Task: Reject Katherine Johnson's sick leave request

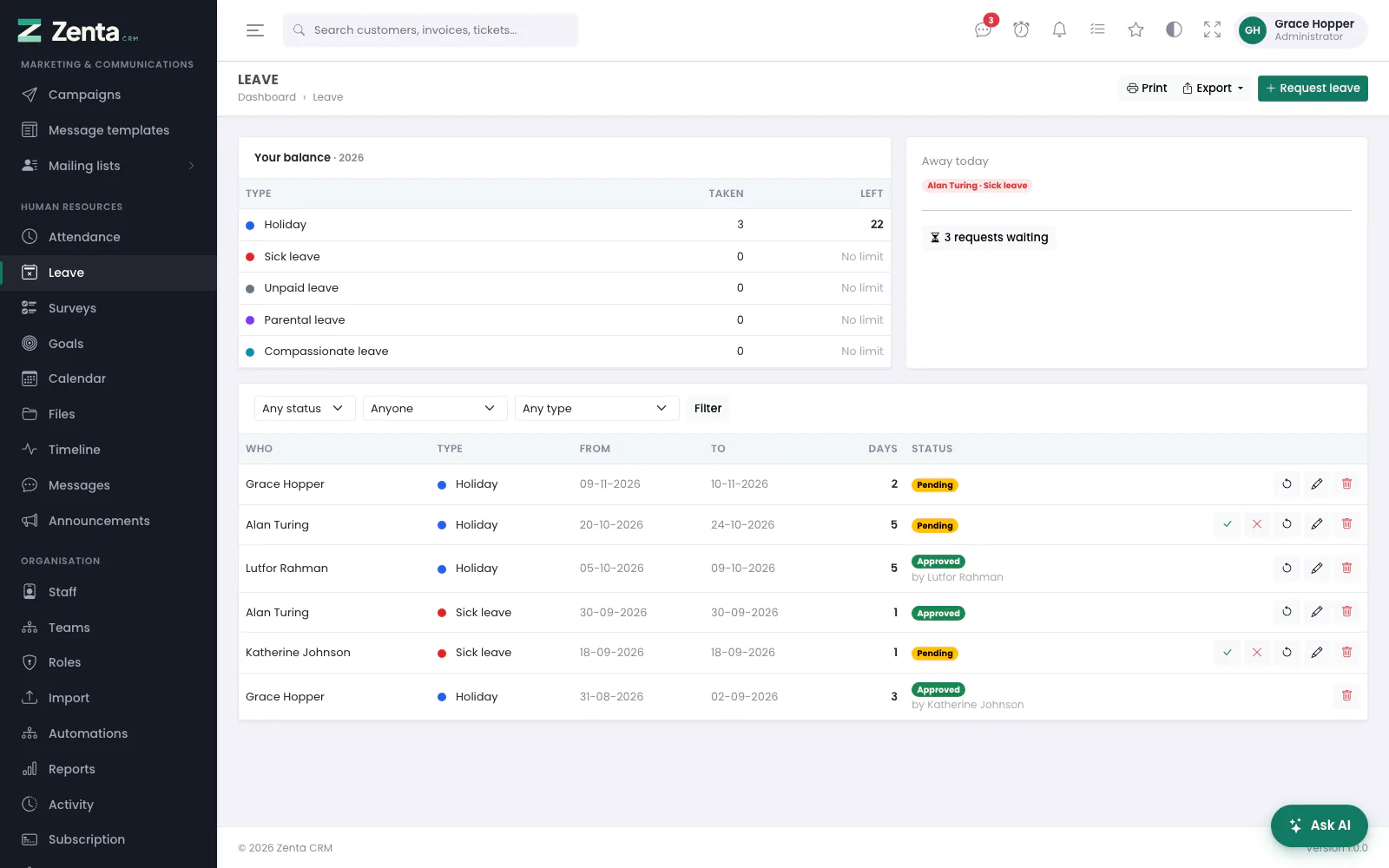Action: pos(1256,652)
